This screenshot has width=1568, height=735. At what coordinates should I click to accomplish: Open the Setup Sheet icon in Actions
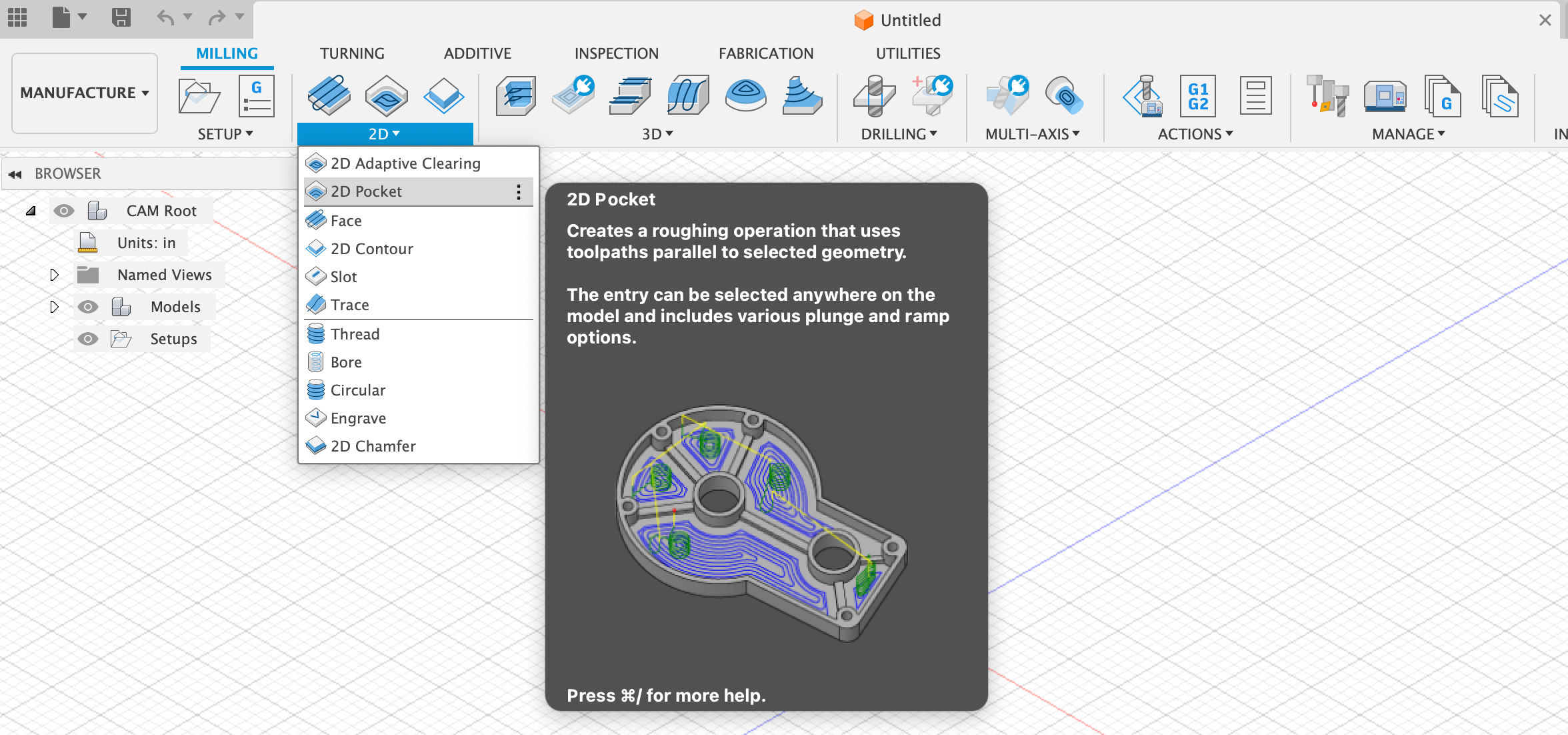pos(1255,97)
